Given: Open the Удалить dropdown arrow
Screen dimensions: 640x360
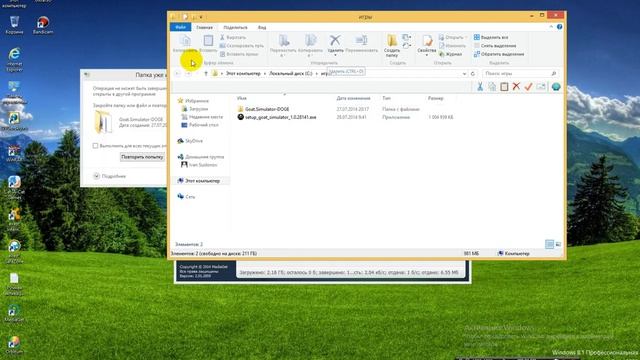Looking at the screenshot, I should 335,55.
